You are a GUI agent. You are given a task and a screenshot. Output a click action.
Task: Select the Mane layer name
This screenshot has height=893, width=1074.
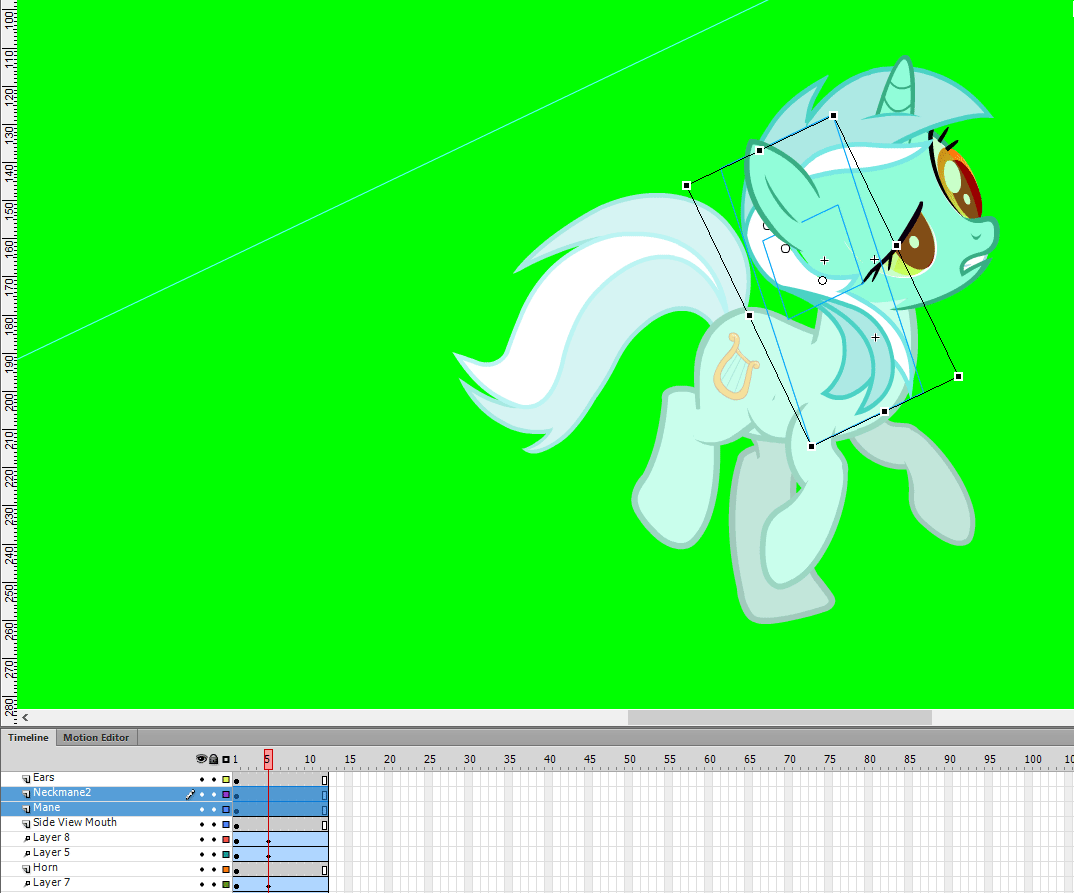click(x=47, y=808)
